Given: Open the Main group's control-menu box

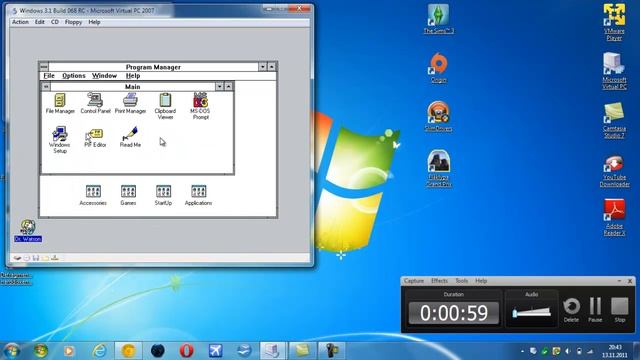Looking at the screenshot, I should (46, 87).
